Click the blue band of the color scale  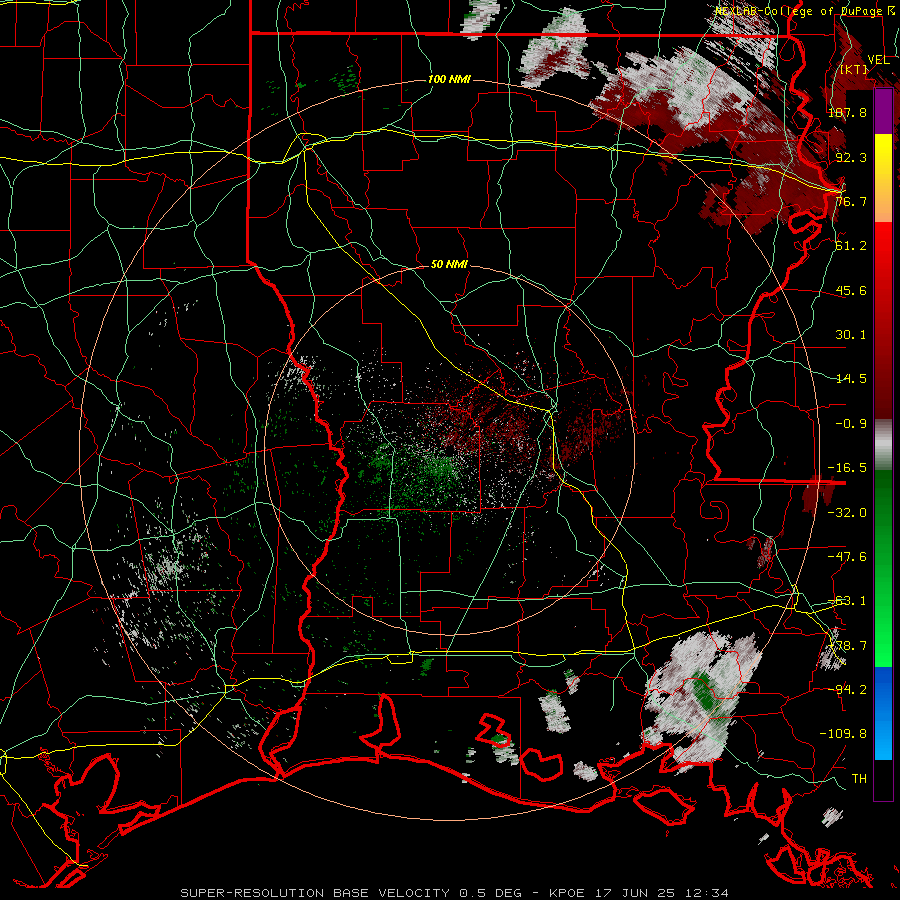(x=883, y=713)
